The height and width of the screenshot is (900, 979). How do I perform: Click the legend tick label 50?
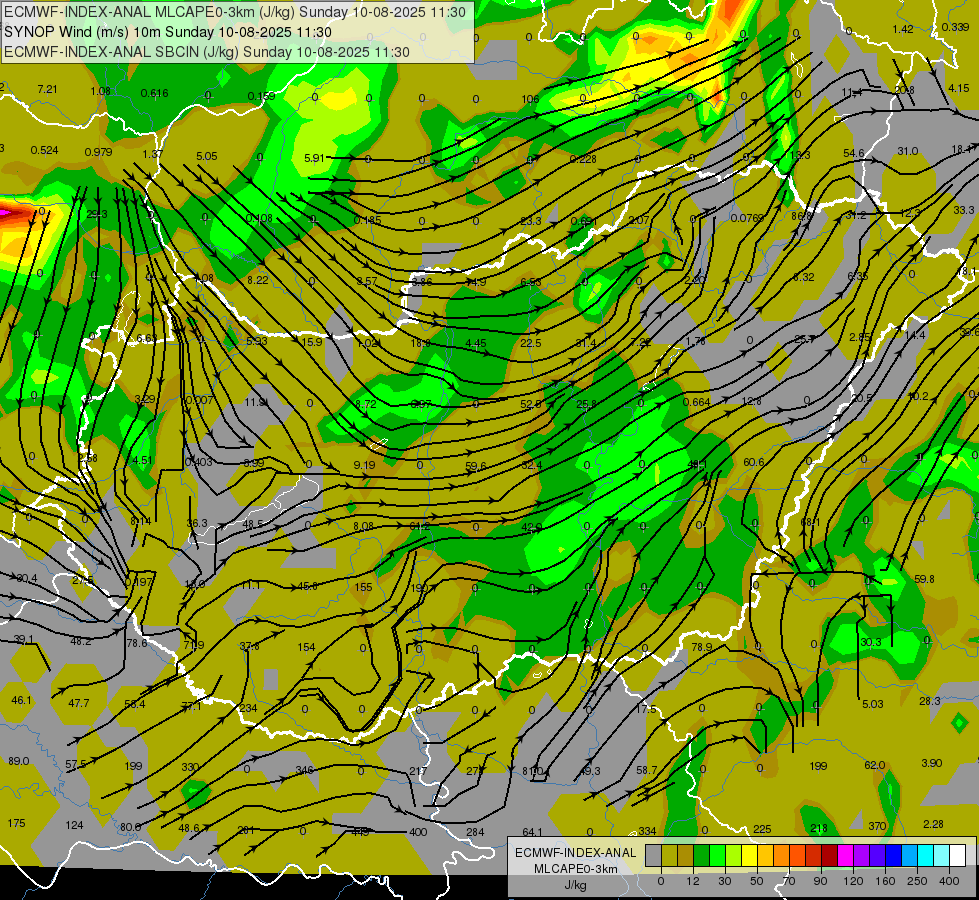click(756, 881)
